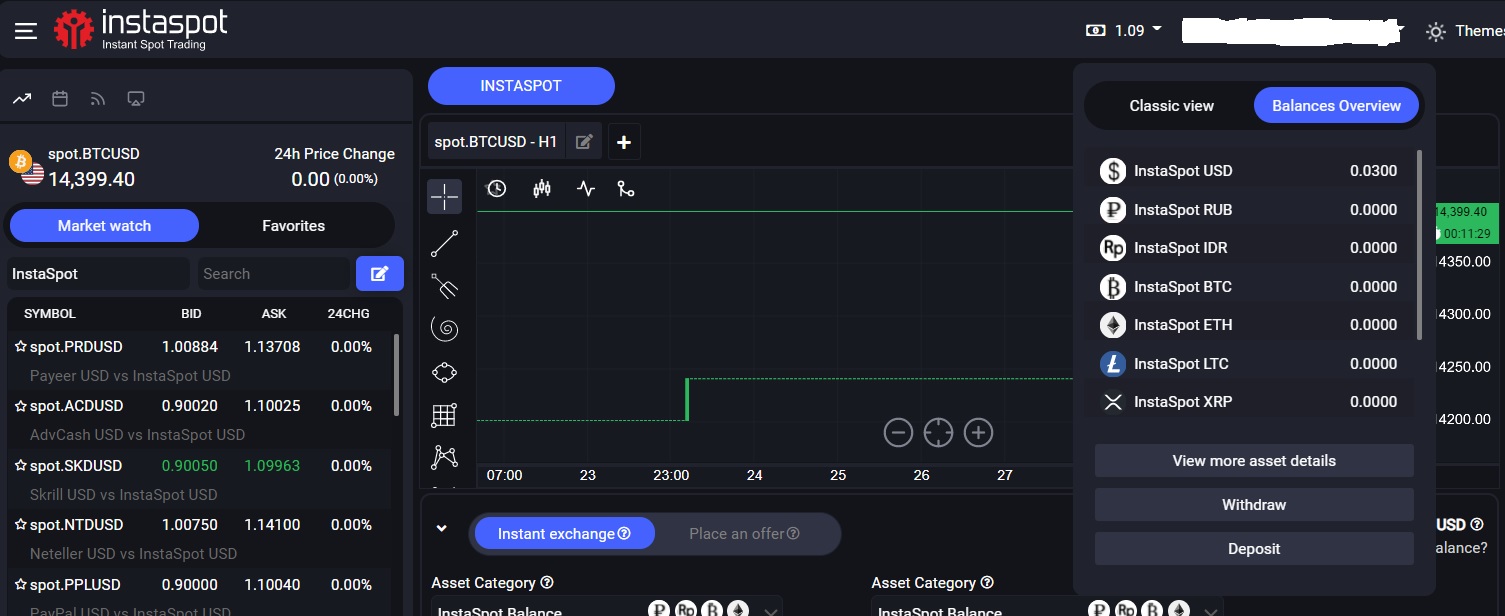1505x616 pixels.
Task: Select the InstaSpot IDR balance row
Action: click(x=1249, y=248)
